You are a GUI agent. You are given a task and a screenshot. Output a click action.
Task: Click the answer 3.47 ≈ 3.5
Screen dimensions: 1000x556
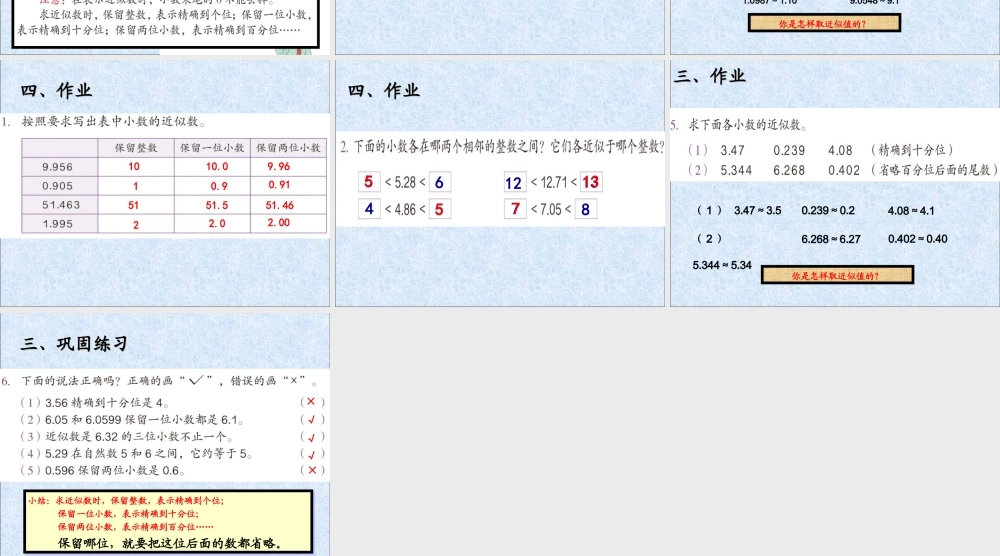click(x=758, y=210)
